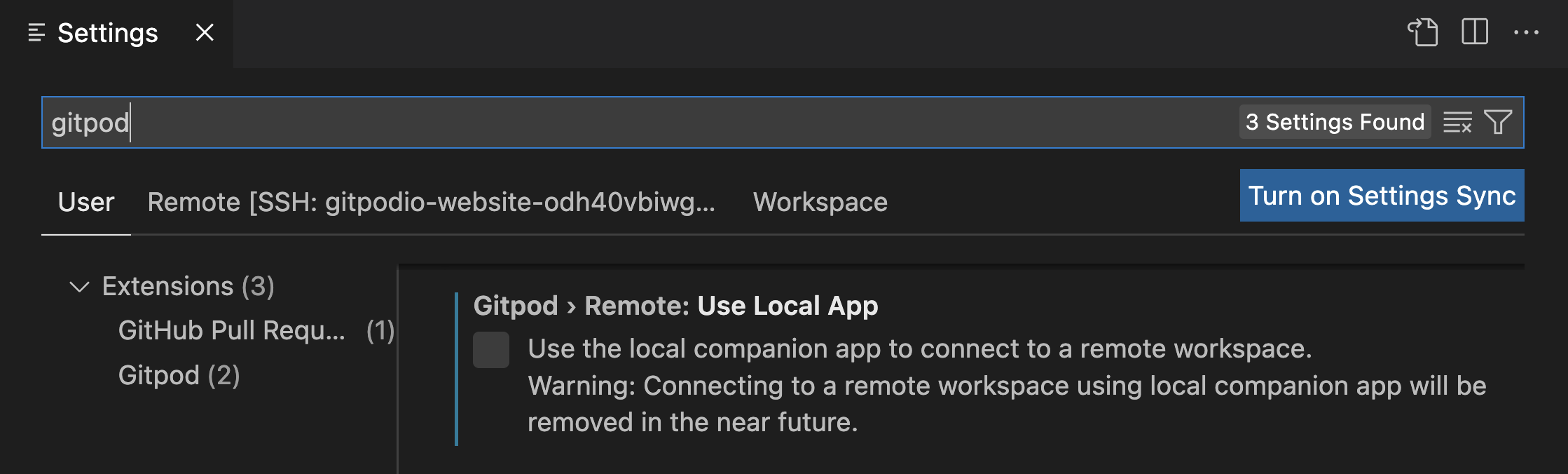Click the Settings tab list icon
The width and height of the screenshot is (1568, 474).
[x=36, y=32]
